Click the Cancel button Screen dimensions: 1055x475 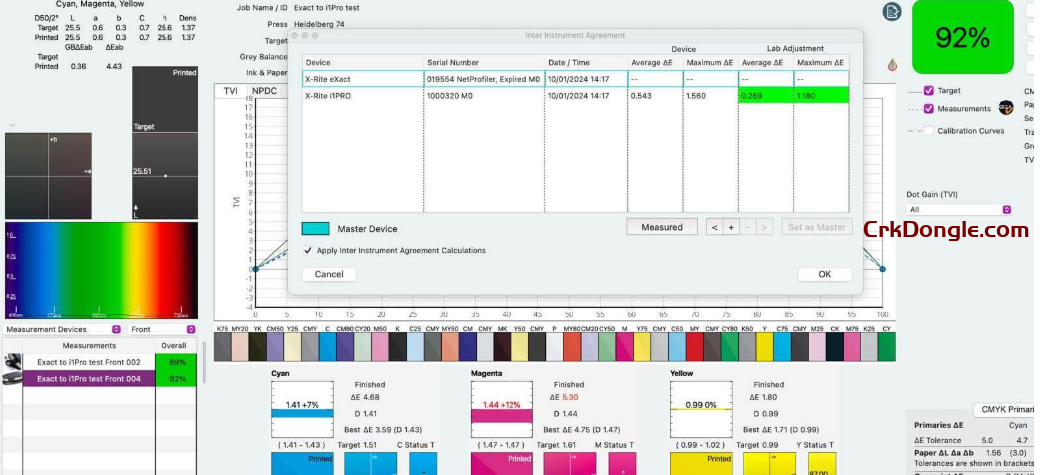pos(329,274)
